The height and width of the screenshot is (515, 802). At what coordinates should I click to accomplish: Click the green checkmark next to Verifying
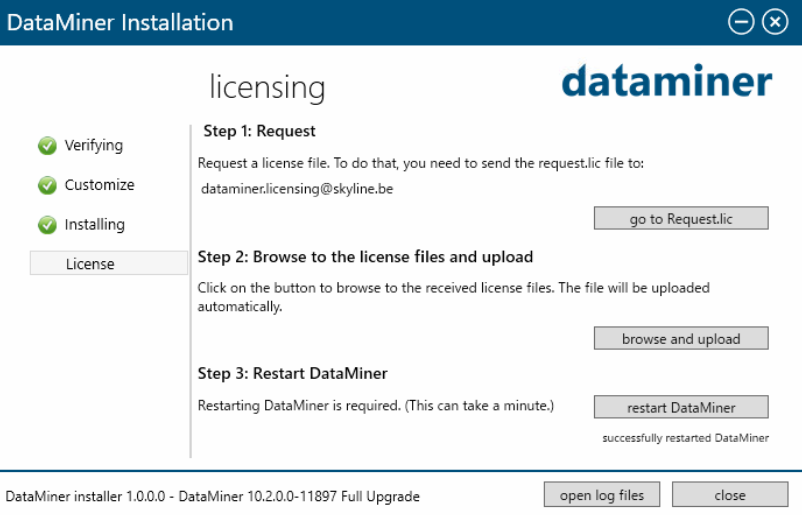tap(47, 146)
